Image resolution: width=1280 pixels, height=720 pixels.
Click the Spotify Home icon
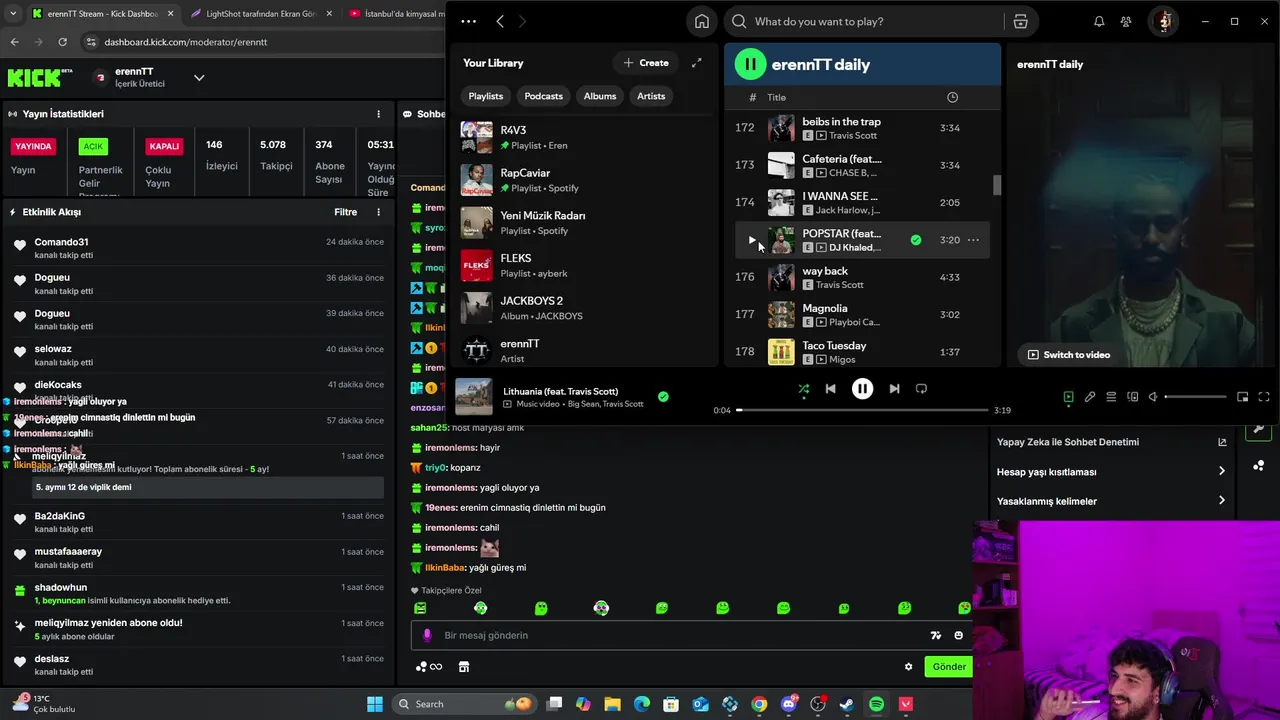(702, 21)
